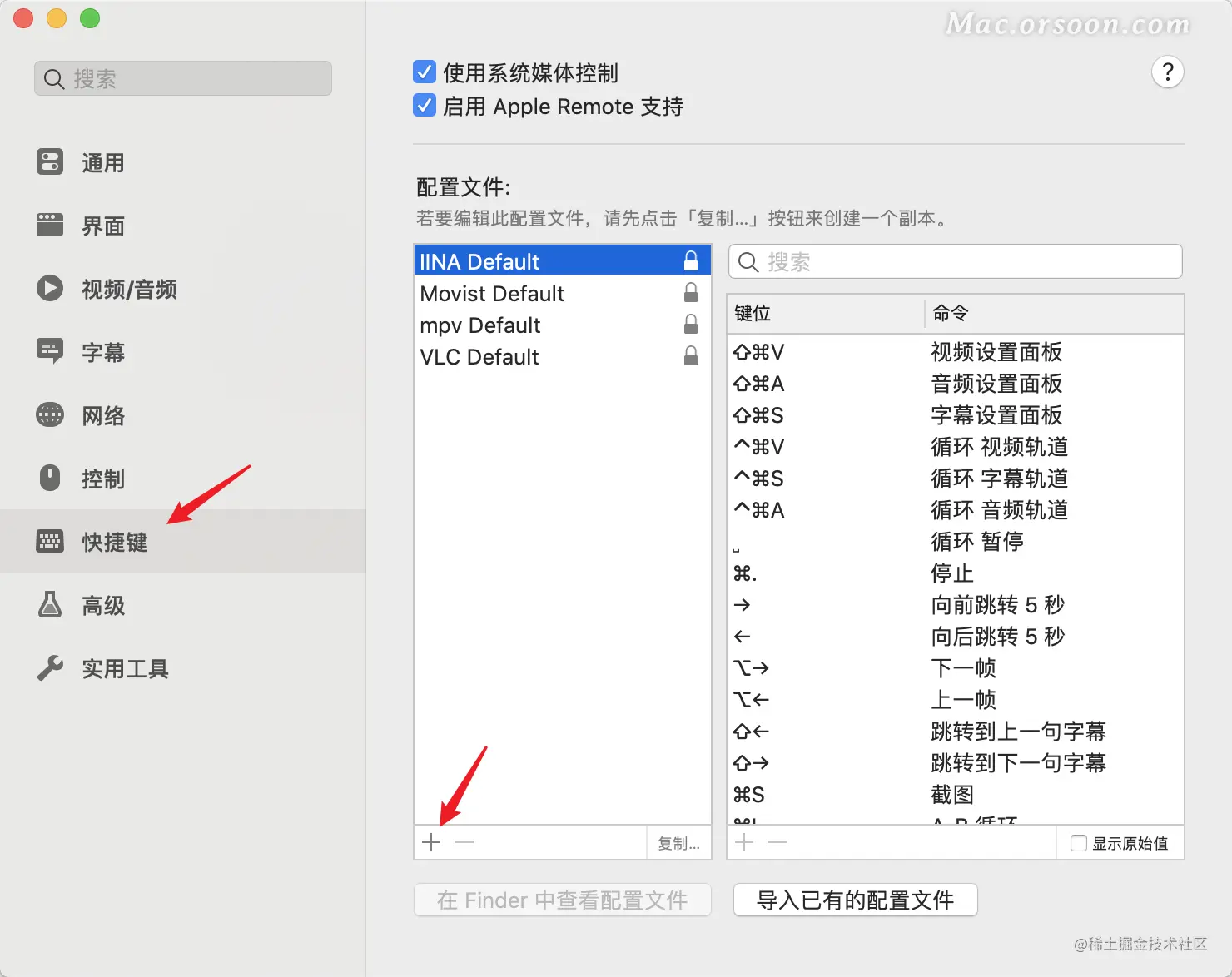Enable 显示原始值 checkbox

[1079, 843]
